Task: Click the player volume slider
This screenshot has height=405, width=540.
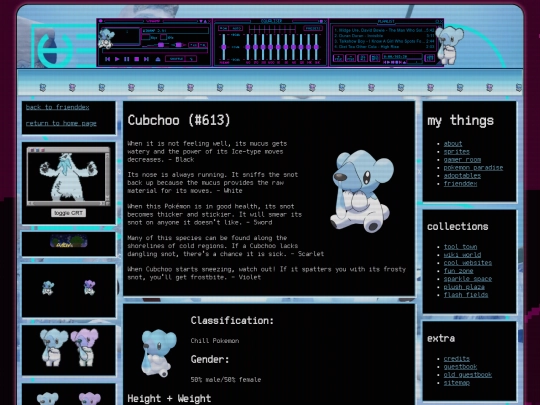Action: click(156, 45)
